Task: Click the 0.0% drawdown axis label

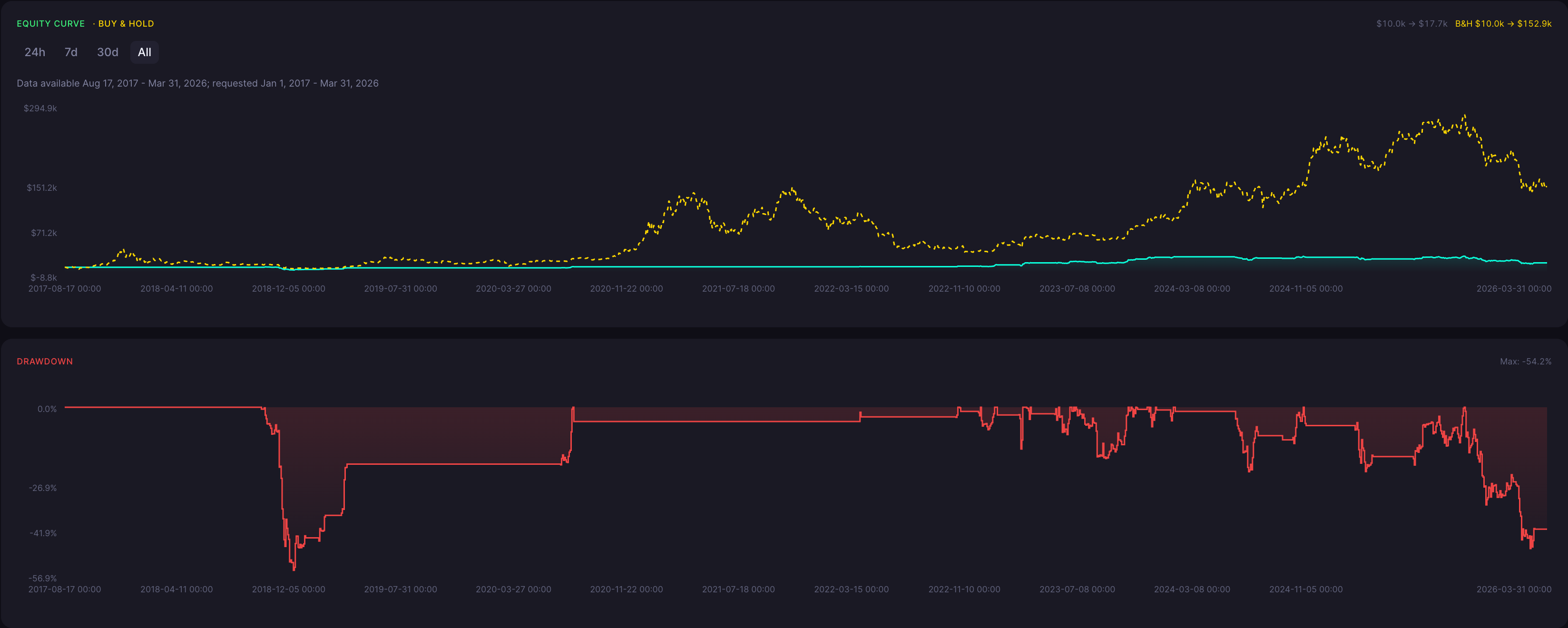Action: pos(47,409)
